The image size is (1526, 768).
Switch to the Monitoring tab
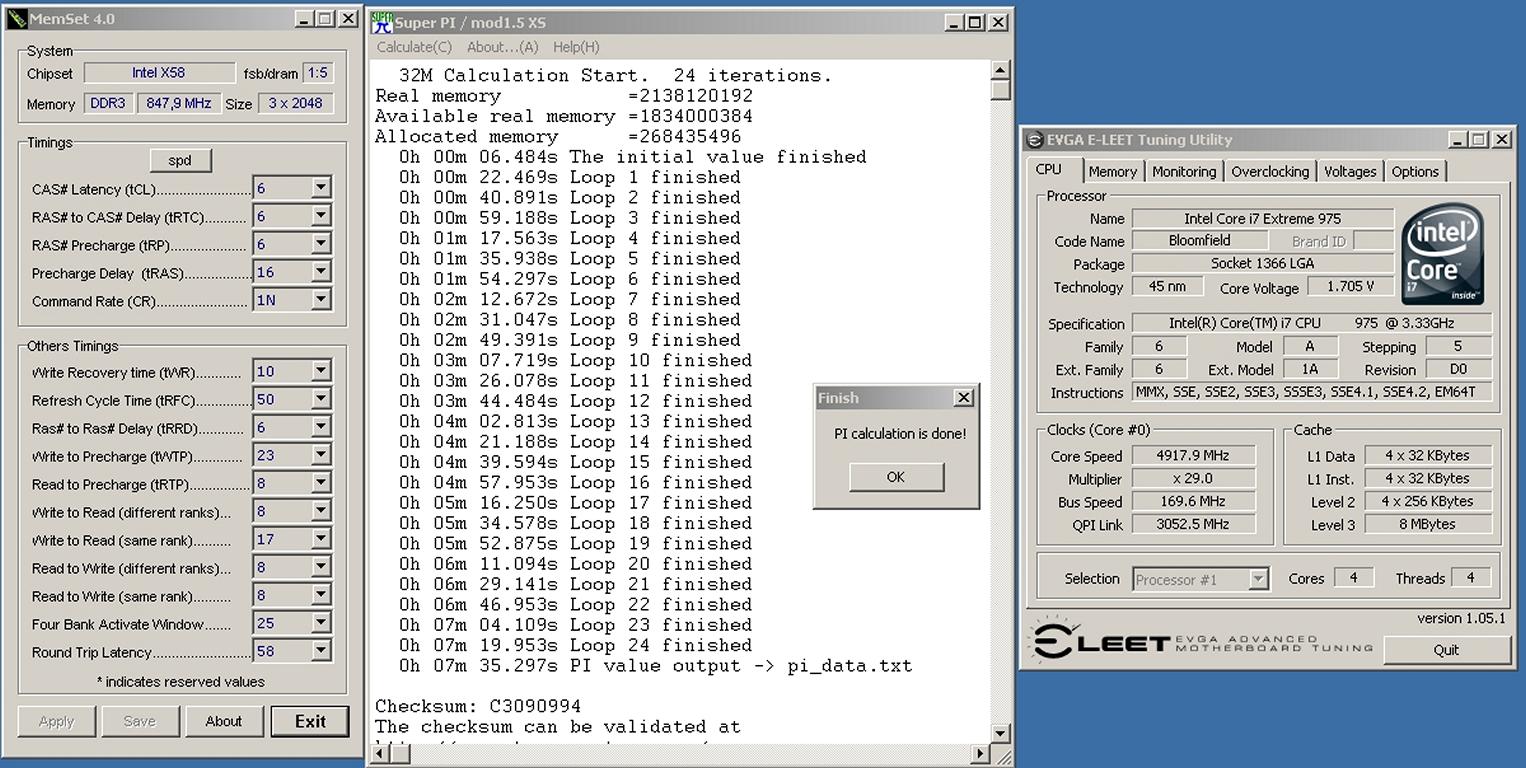[1184, 172]
